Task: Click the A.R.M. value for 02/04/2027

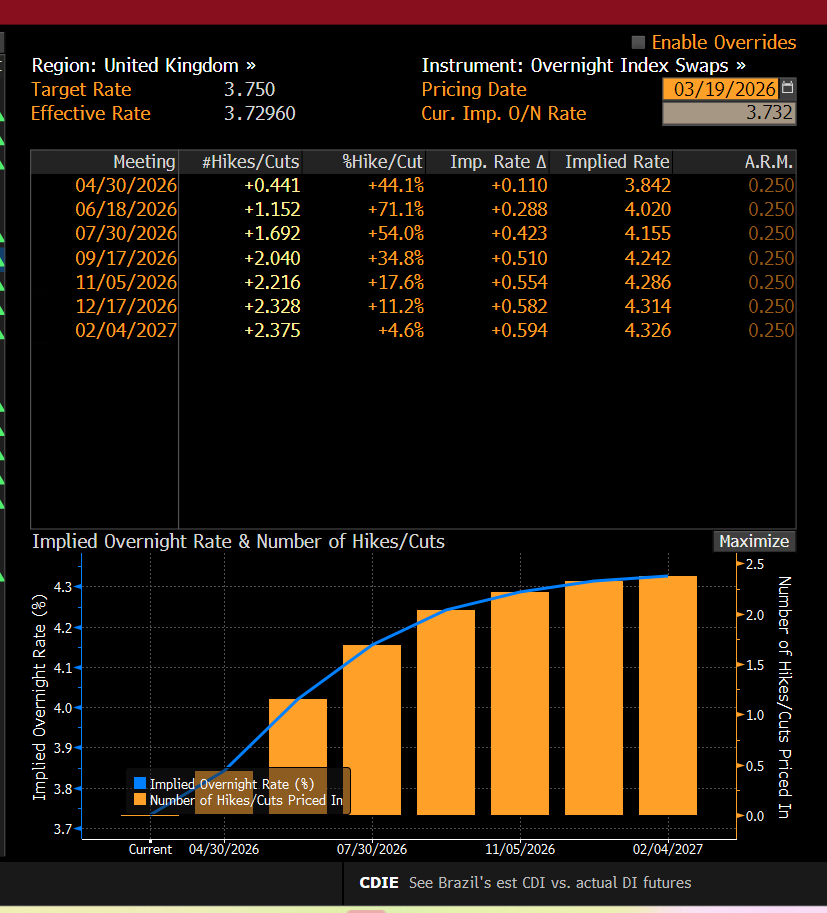Action: (x=771, y=330)
